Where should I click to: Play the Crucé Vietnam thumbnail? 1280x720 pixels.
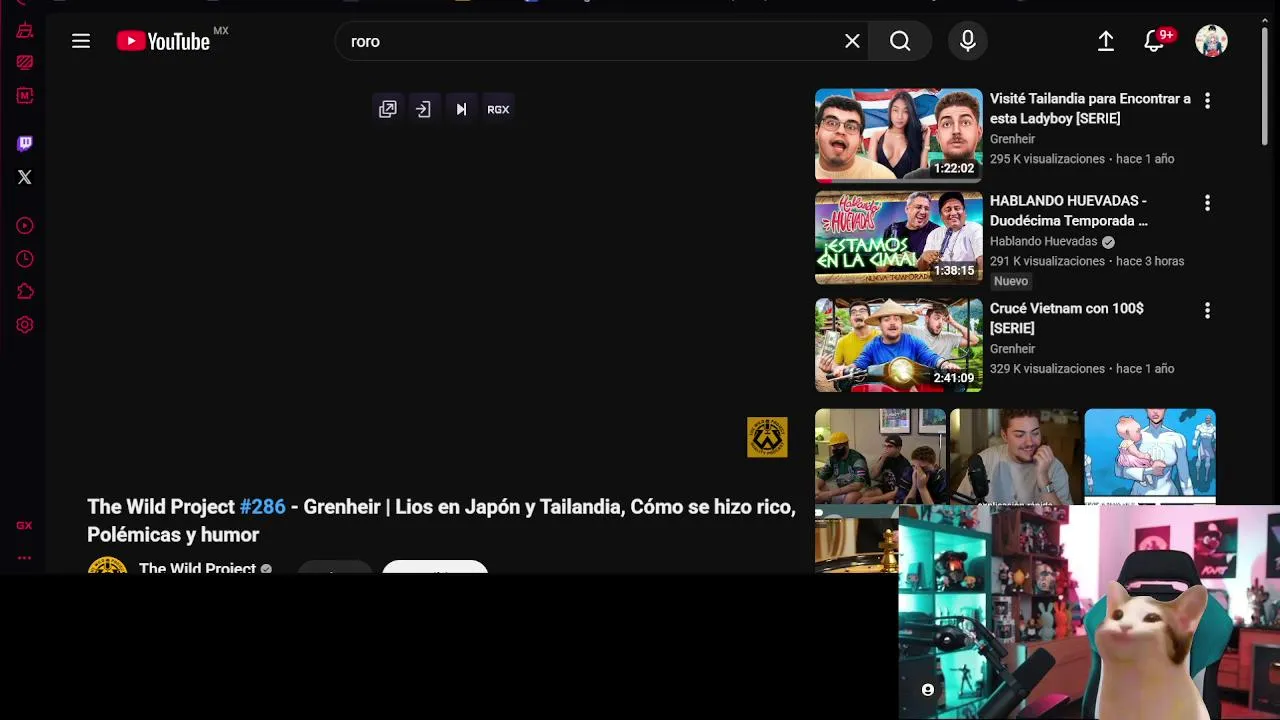(899, 345)
